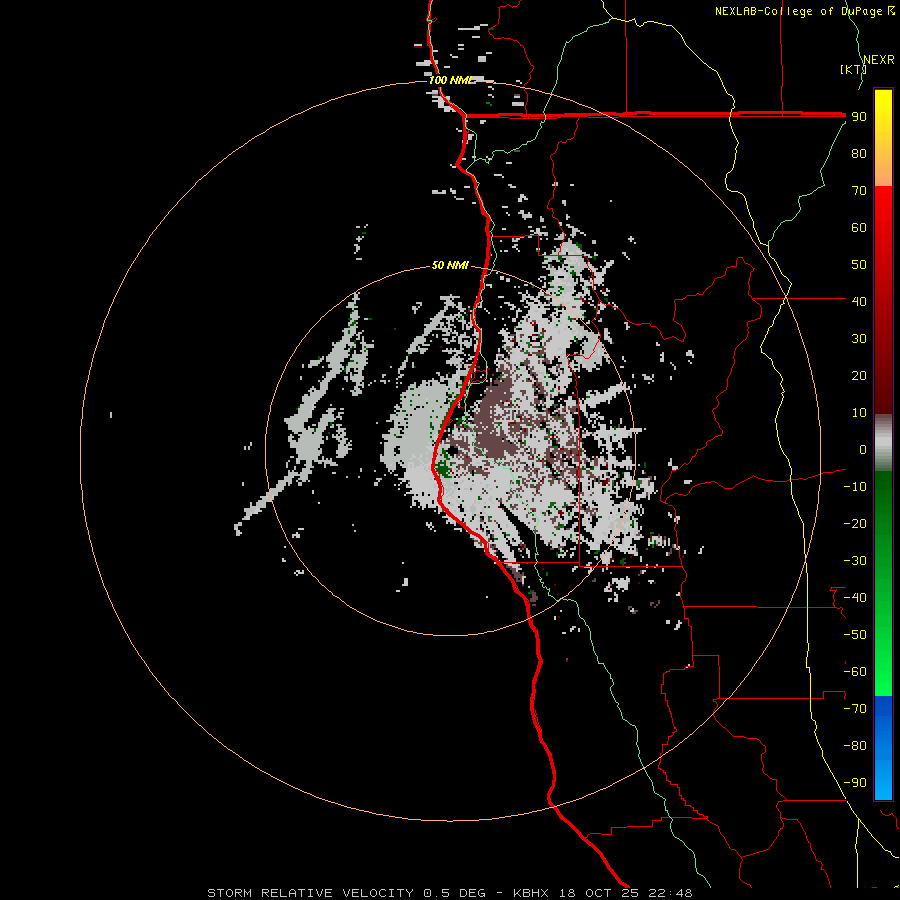Click the -50 value on the velocity scale
Viewport: 900px width, 900px height.
click(x=855, y=635)
